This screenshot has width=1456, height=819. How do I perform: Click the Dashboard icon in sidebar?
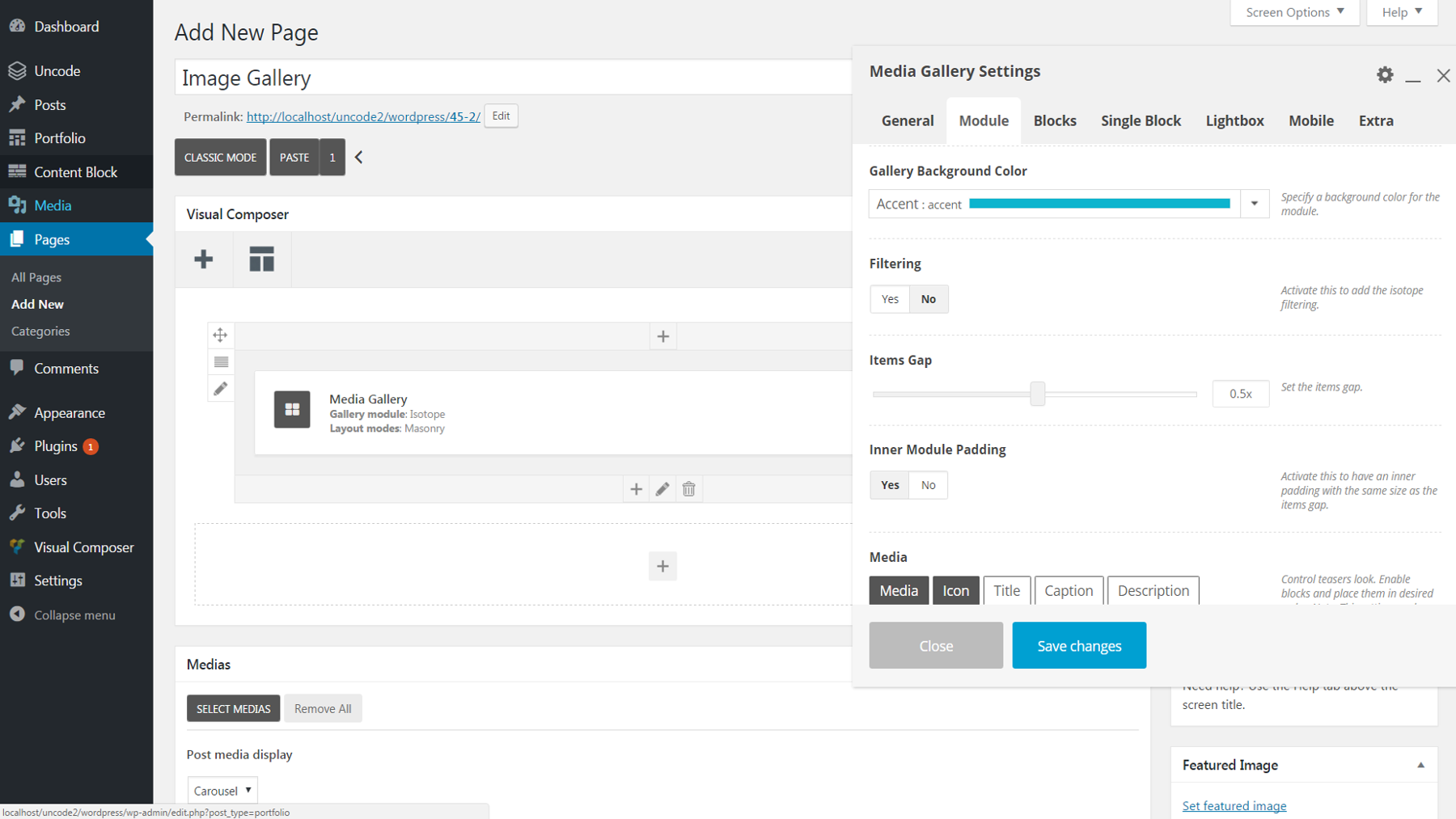pos(17,27)
